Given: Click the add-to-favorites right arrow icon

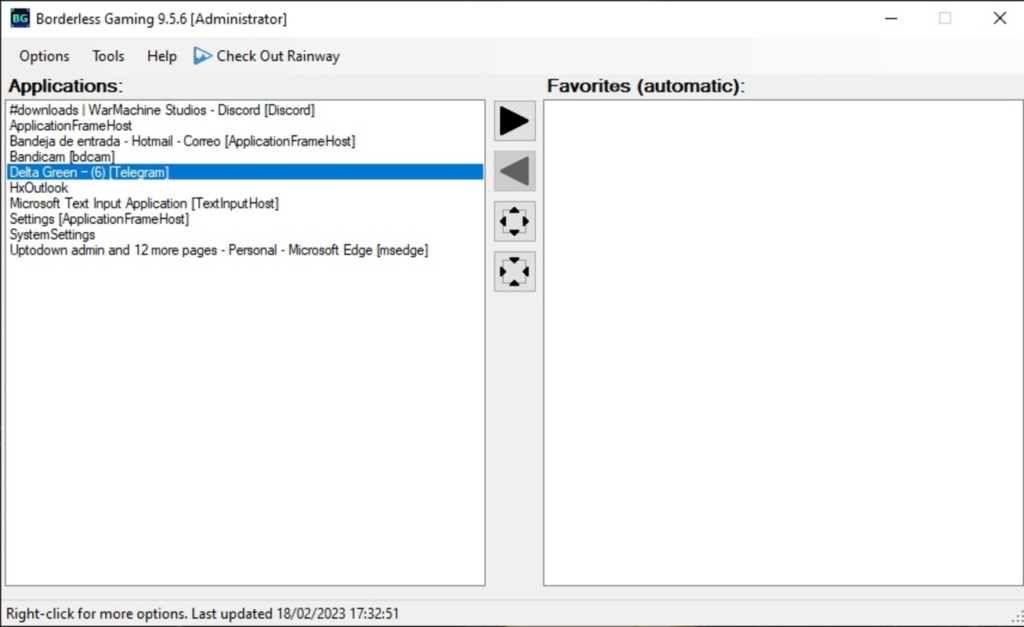Looking at the screenshot, I should (514, 122).
